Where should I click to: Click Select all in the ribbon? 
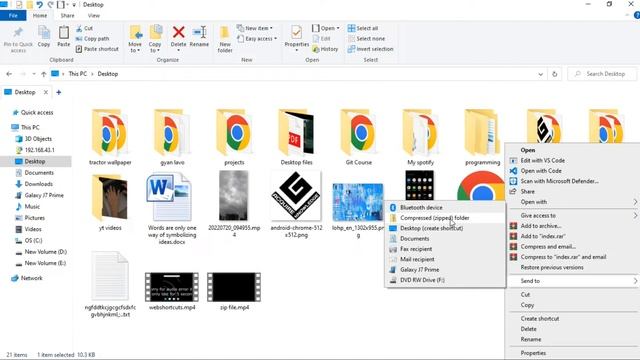coord(363,28)
